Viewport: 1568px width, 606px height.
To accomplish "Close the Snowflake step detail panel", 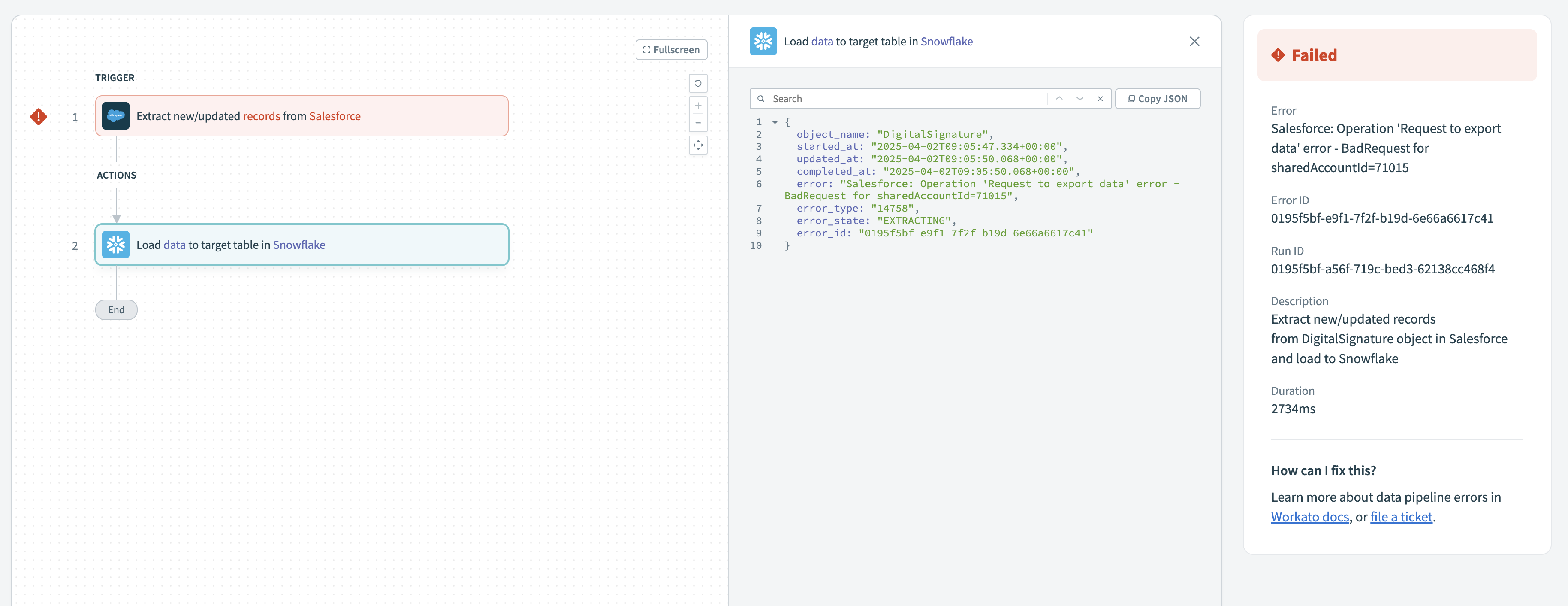I will (1194, 41).
